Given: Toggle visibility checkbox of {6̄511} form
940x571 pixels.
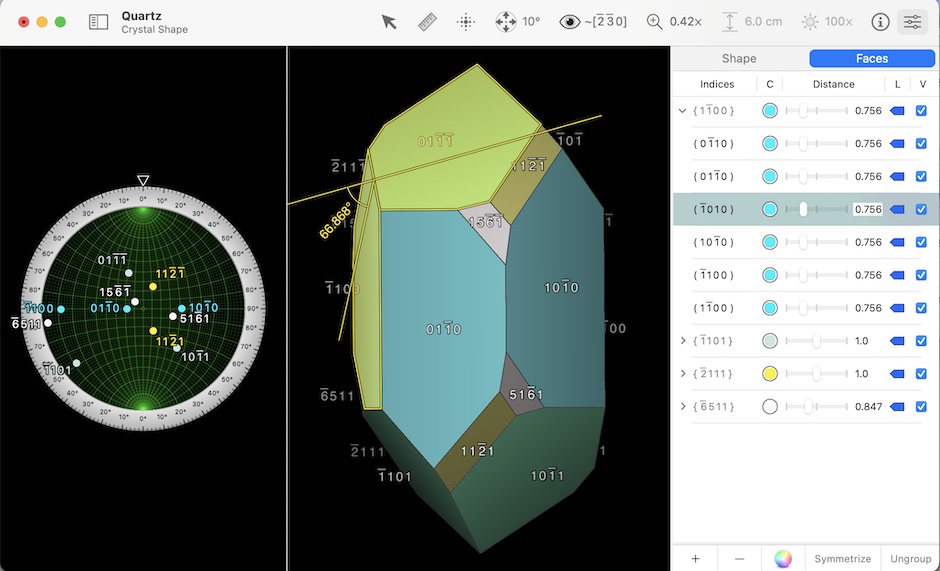Looking at the screenshot, I should [x=922, y=407].
